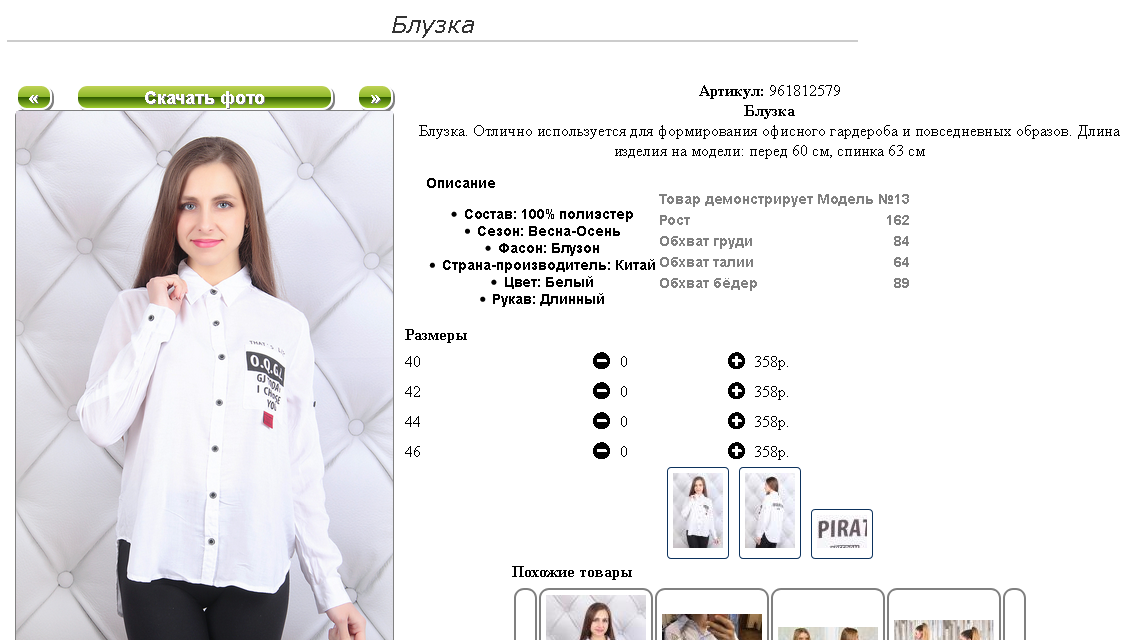Click the Скачать фото button
Viewport: 1123px width, 640px height.
pos(206,98)
